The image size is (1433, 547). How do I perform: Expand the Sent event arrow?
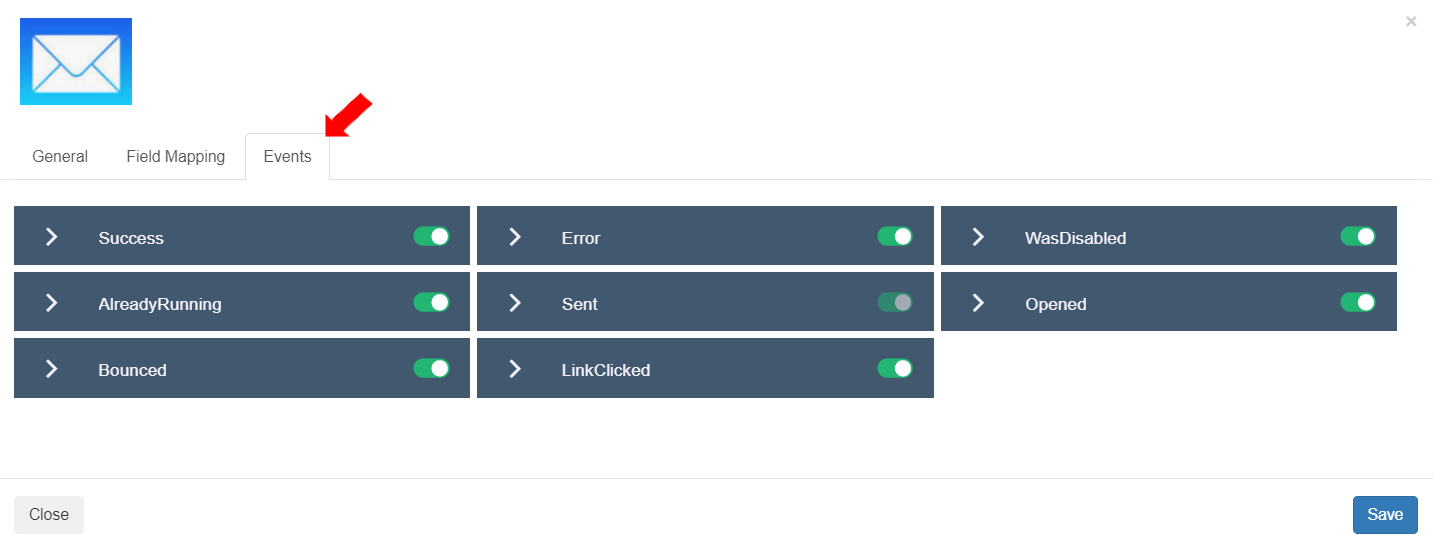point(515,303)
